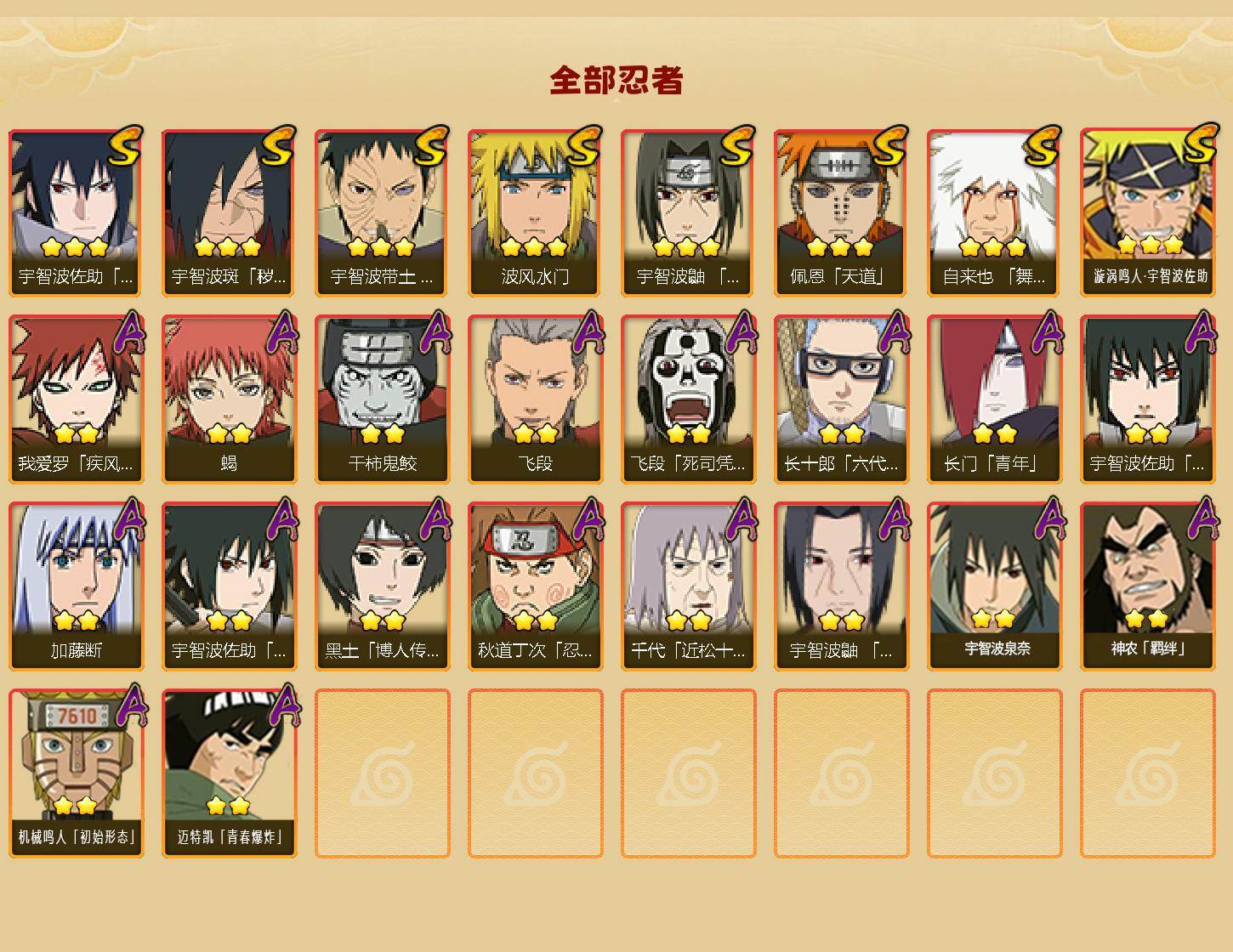Pick the 飞段 ninja card

535,399
